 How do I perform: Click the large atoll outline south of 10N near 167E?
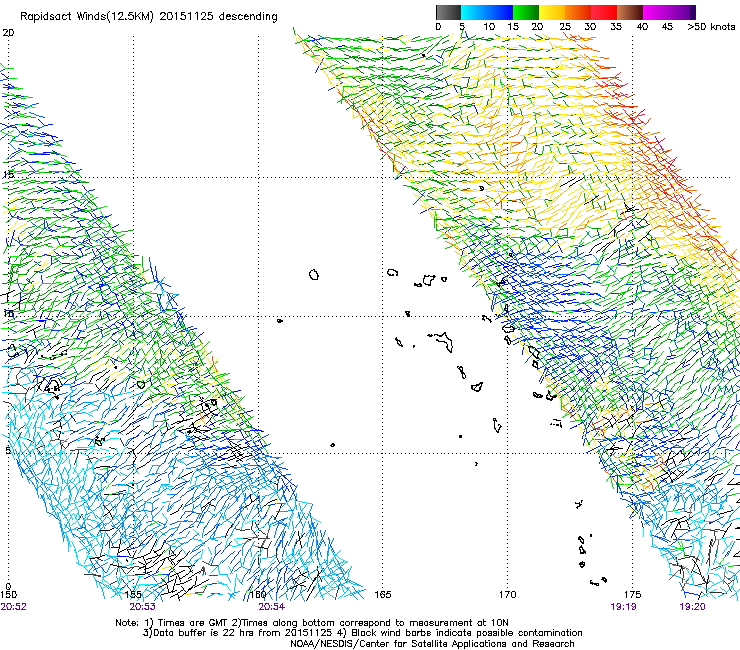click(x=443, y=342)
